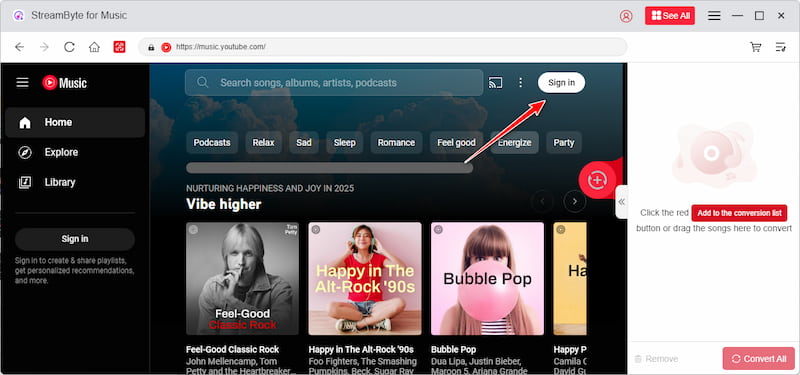This screenshot has width=800, height=375.
Task: Open the shopping cart icon
Action: click(x=756, y=47)
